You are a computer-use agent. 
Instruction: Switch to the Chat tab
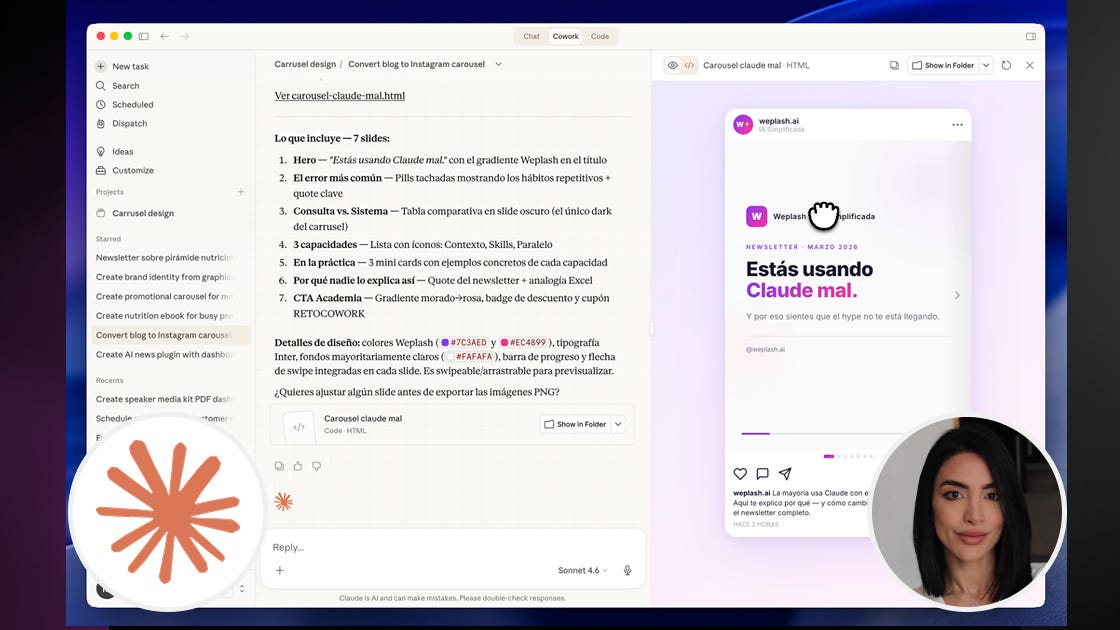[x=531, y=36]
